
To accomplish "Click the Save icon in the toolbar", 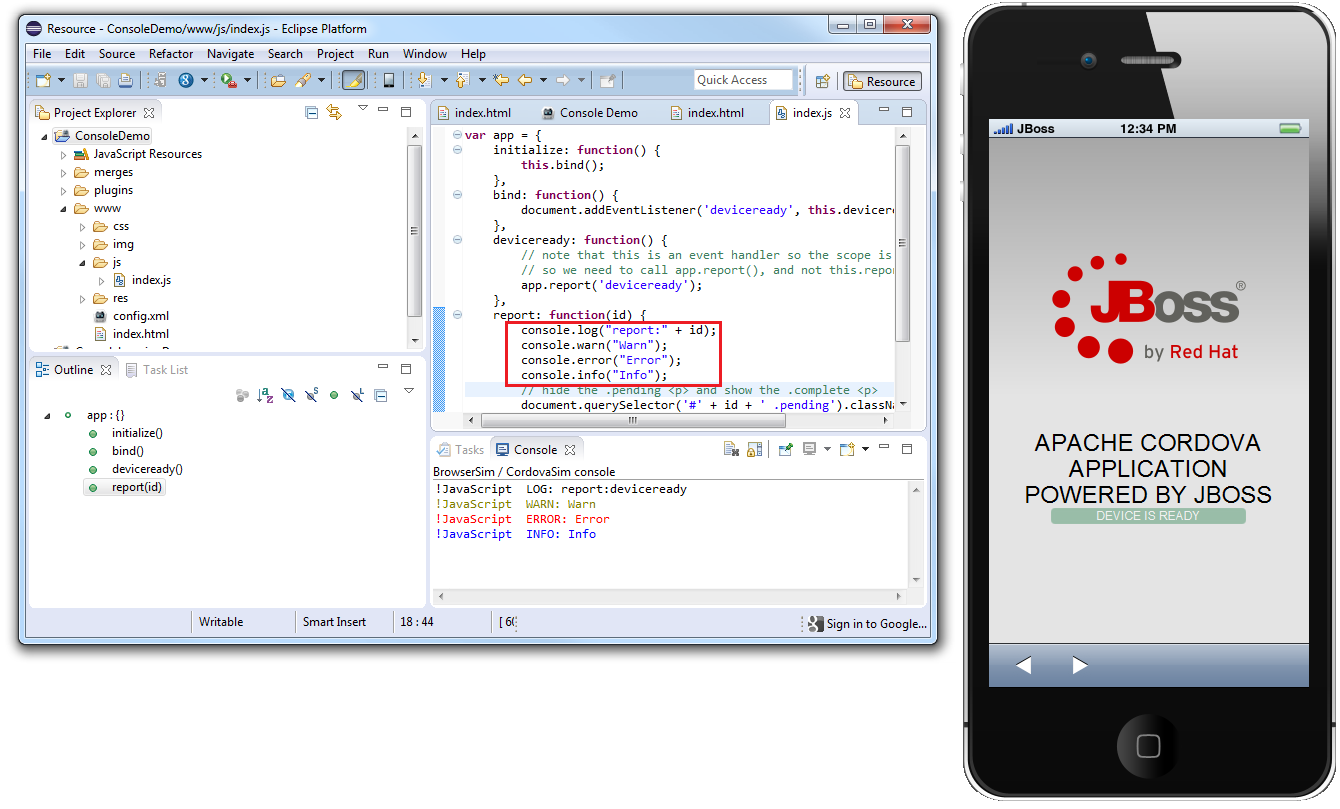I will point(79,80).
